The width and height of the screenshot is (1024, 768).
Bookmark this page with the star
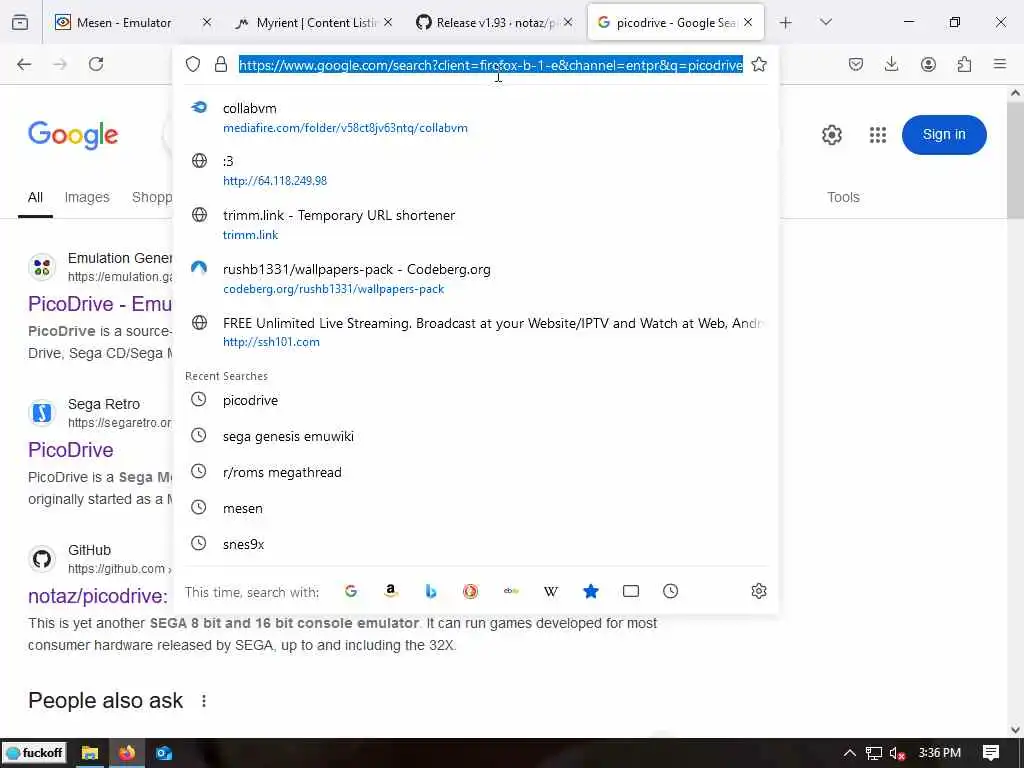[x=759, y=64]
